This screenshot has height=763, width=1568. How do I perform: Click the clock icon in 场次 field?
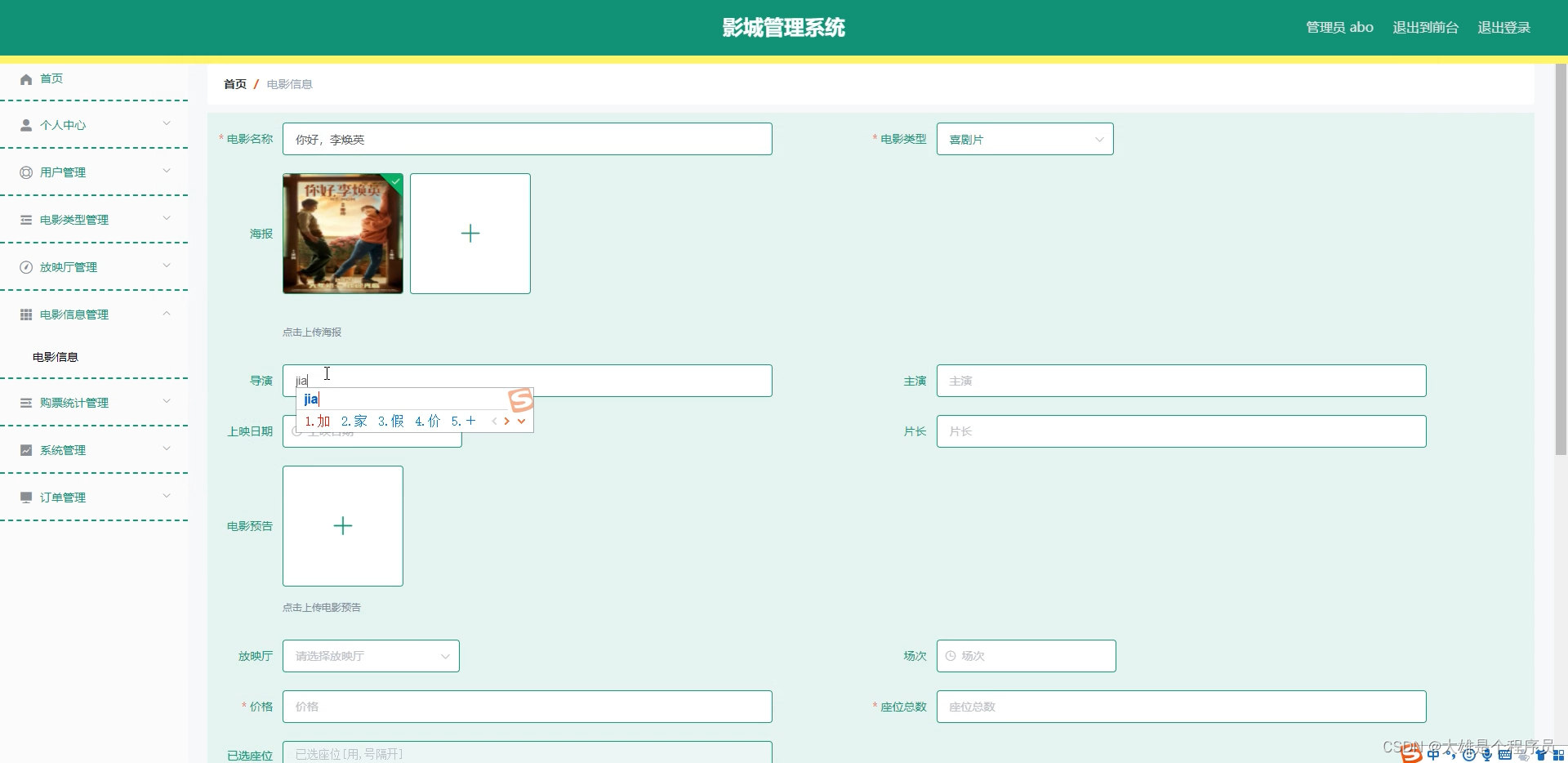pyautogui.click(x=951, y=656)
